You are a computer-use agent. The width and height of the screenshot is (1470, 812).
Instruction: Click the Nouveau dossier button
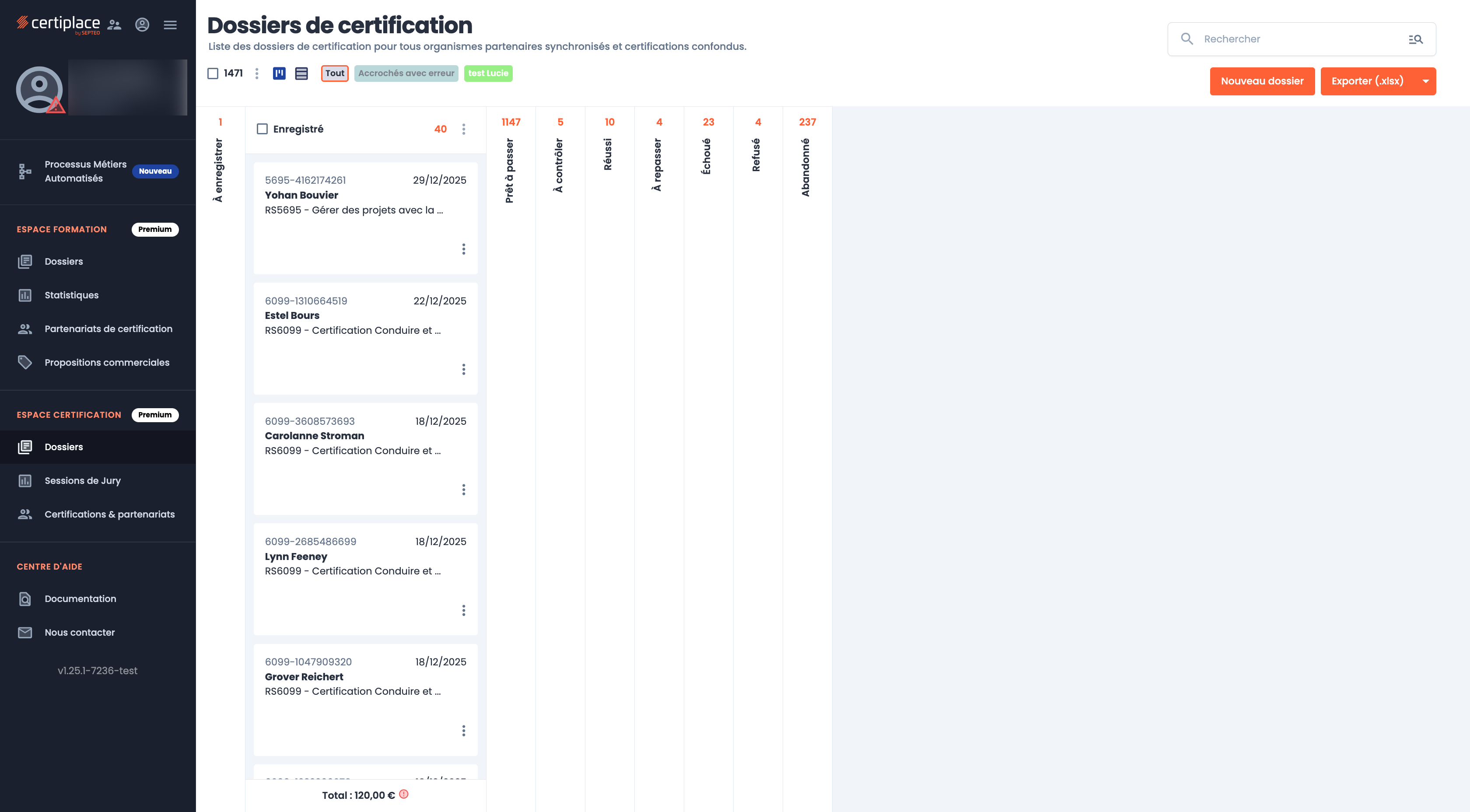click(1262, 81)
